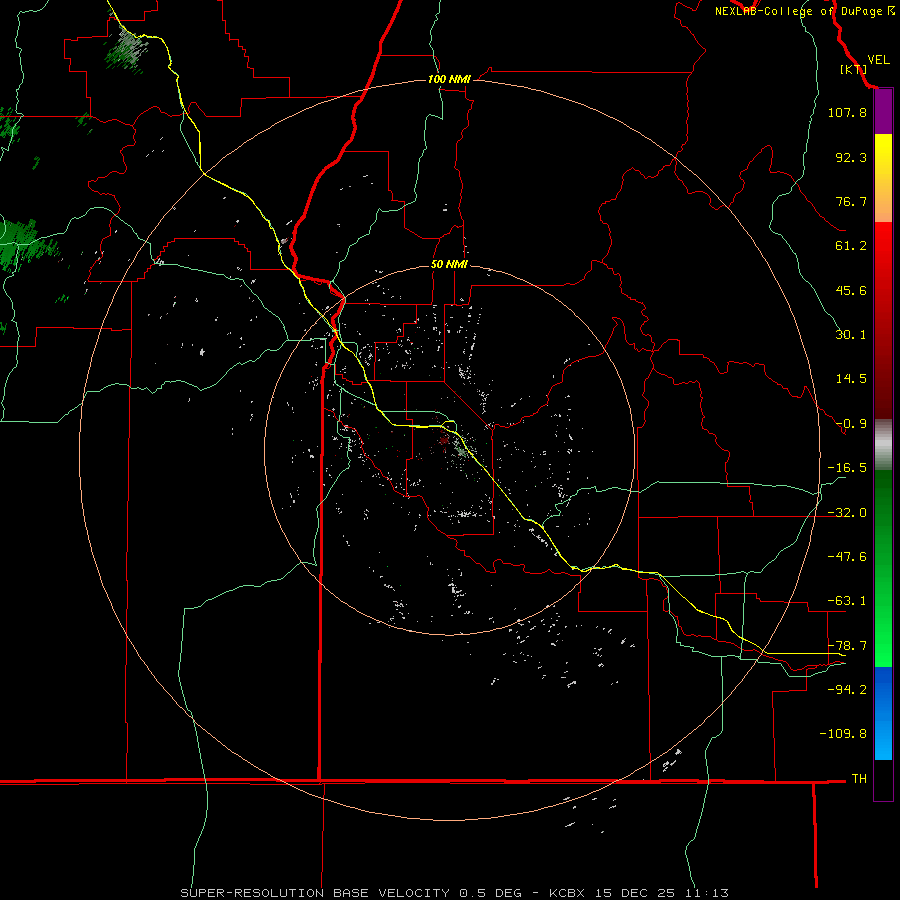This screenshot has width=900, height=900.
Task: Click the -109.8 velocity scale value
Action: click(843, 734)
